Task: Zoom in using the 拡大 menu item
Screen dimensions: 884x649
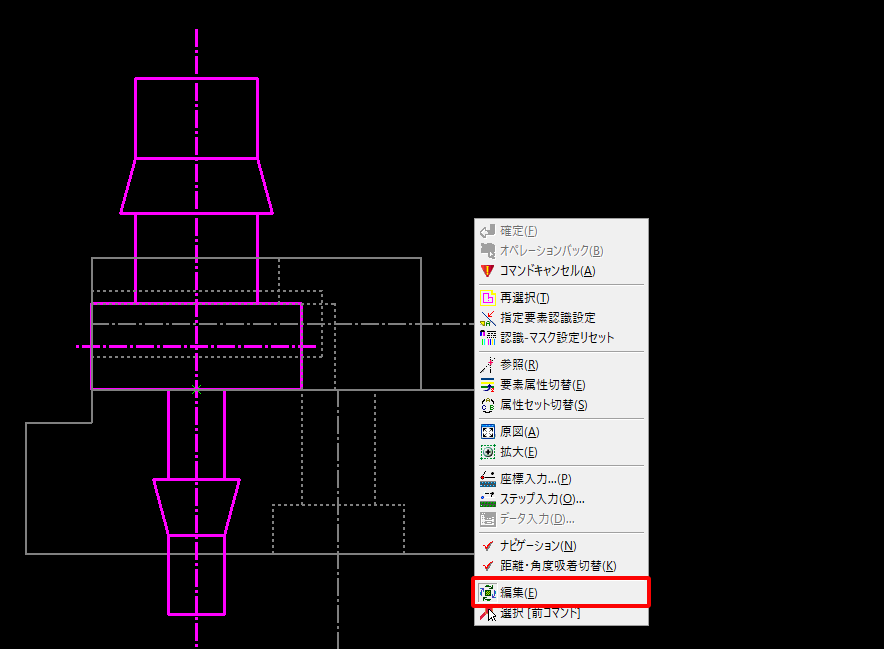Action: pos(519,452)
